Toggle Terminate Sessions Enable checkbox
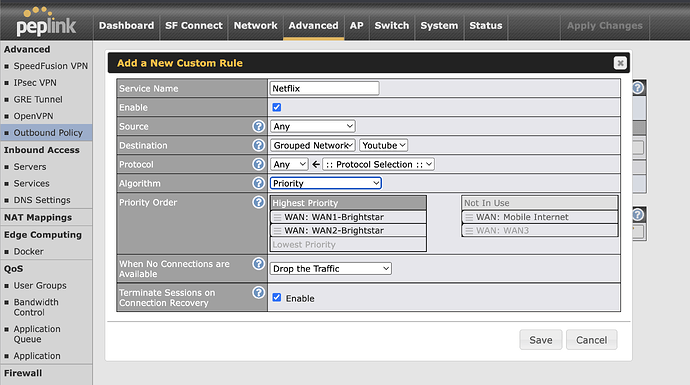Viewport: 690px width, 385px height. [277, 298]
